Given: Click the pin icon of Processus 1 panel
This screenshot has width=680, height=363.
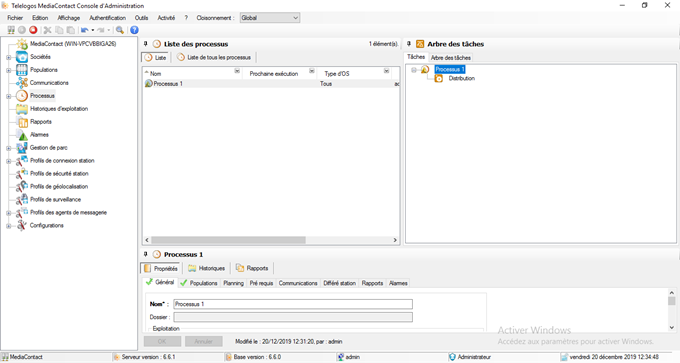Looking at the screenshot, I should pyautogui.click(x=146, y=254).
